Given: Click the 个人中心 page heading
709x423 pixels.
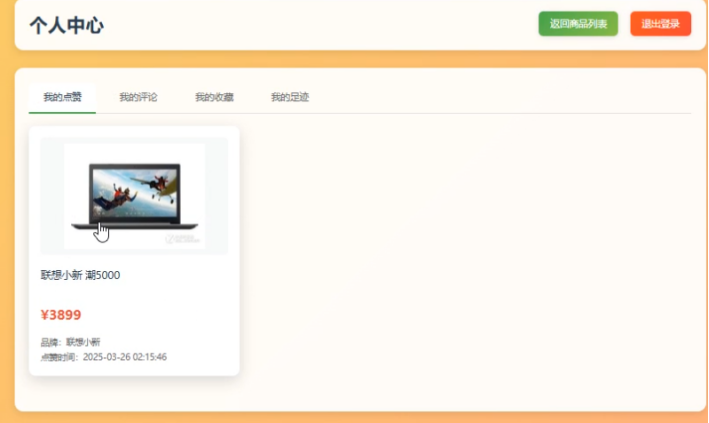Looking at the screenshot, I should pyautogui.click(x=67, y=25).
